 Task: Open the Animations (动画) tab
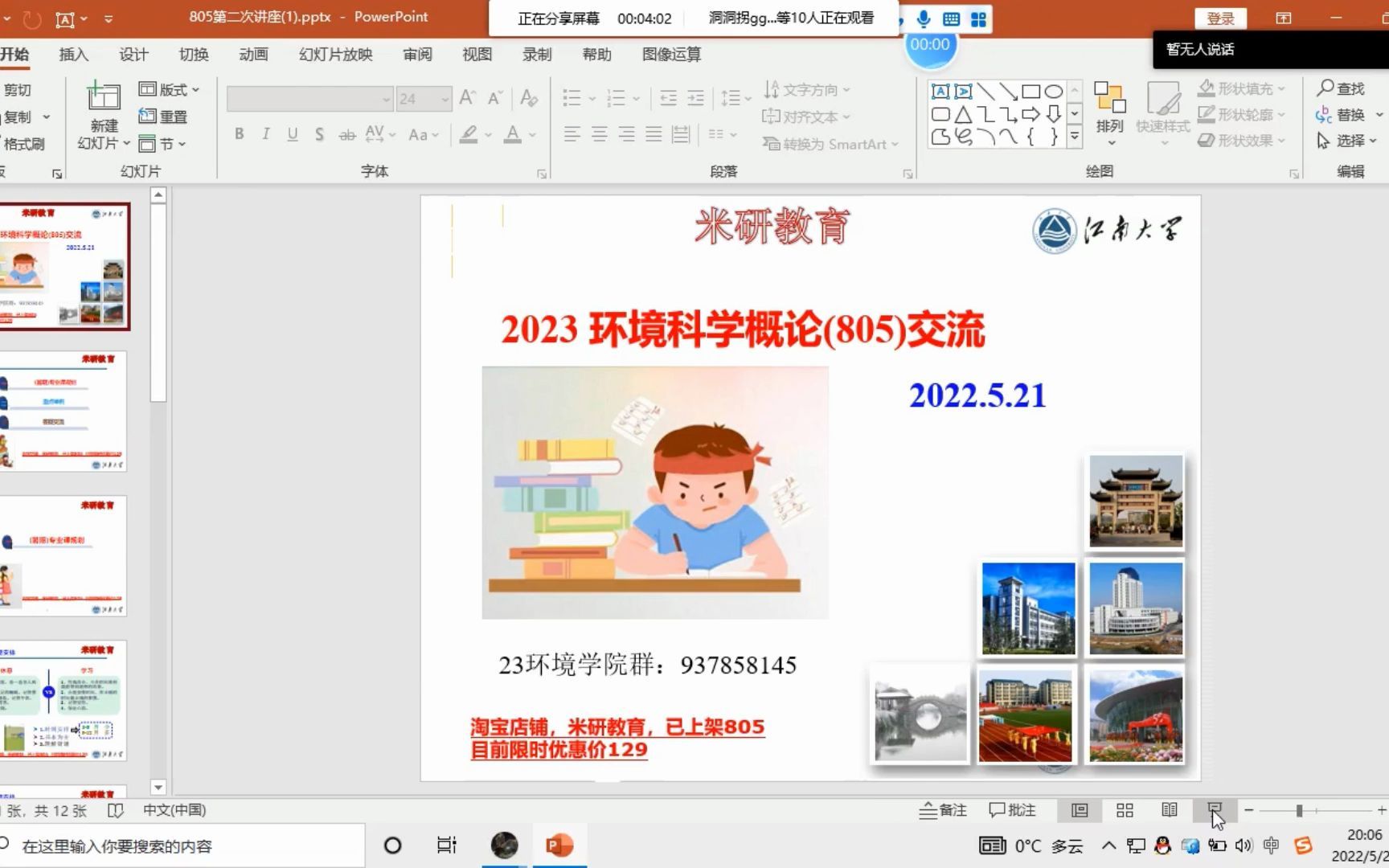tap(253, 55)
